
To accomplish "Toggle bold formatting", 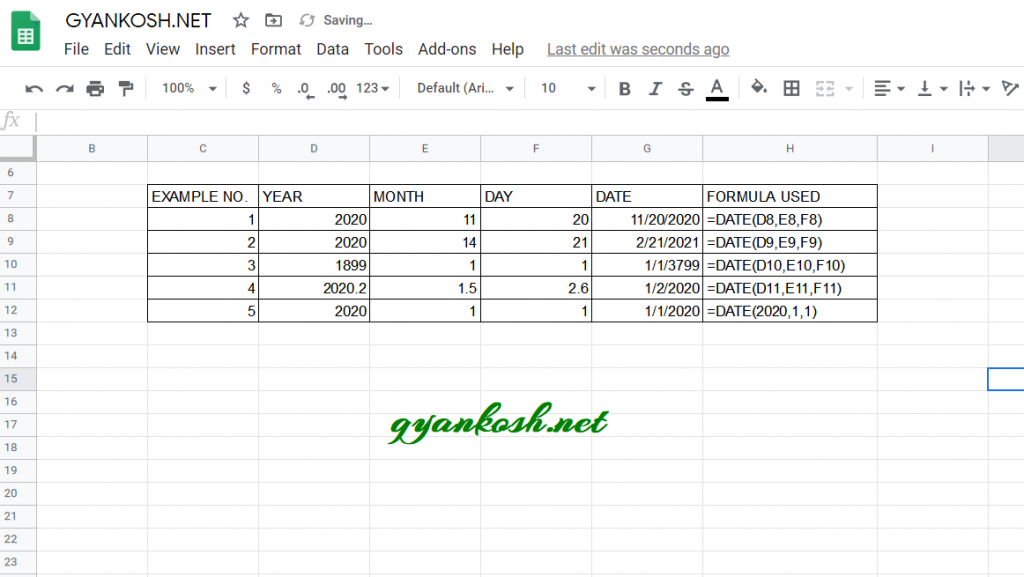I will 624,88.
